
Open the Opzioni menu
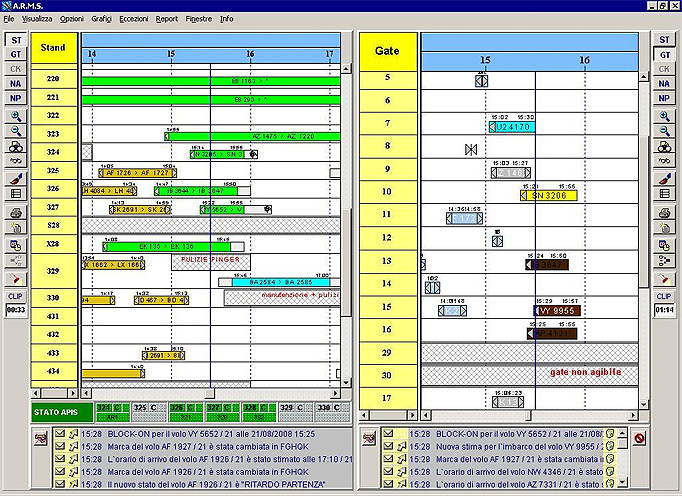click(72, 19)
